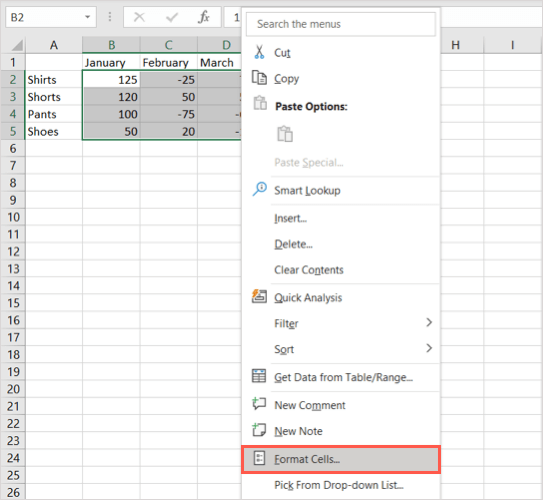Image resolution: width=543 pixels, height=500 pixels.
Task: Open the Sort menu entry
Action: click(x=341, y=349)
